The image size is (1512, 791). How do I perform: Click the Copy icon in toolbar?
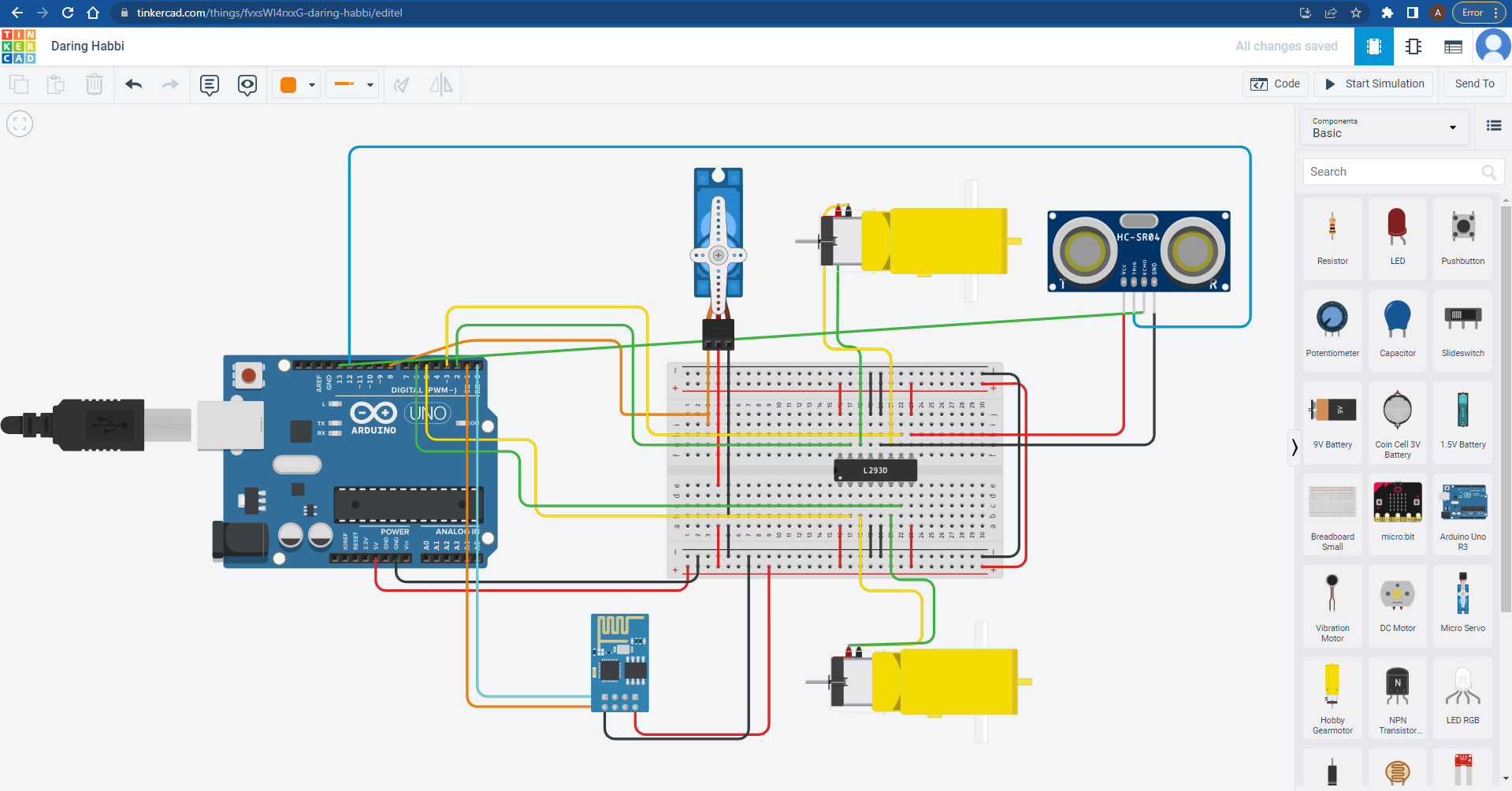click(x=19, y=84)
